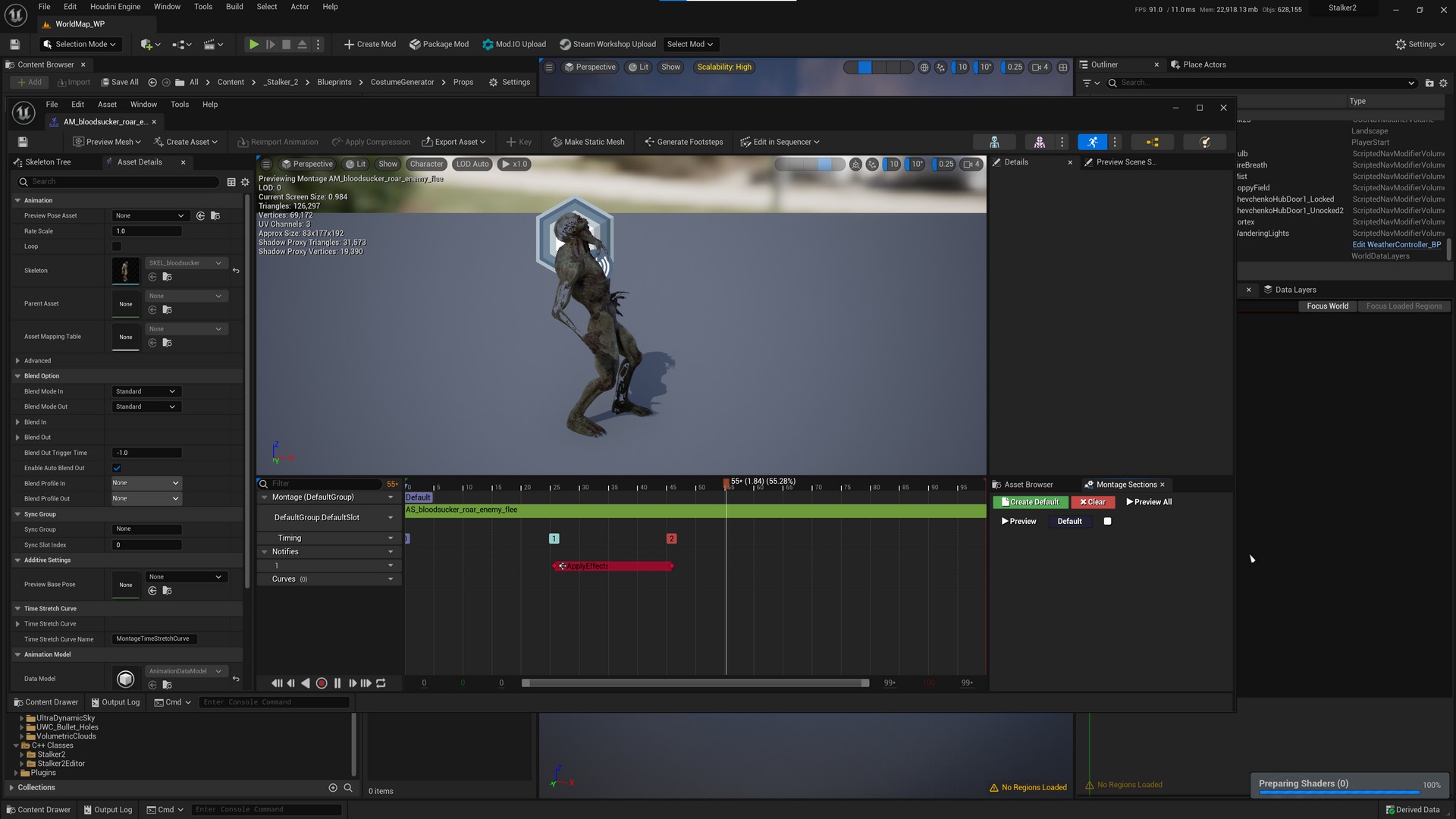Click Package Mod in the main toolbar
Screen dimensions: 1456x819
(x=439, y=45)
